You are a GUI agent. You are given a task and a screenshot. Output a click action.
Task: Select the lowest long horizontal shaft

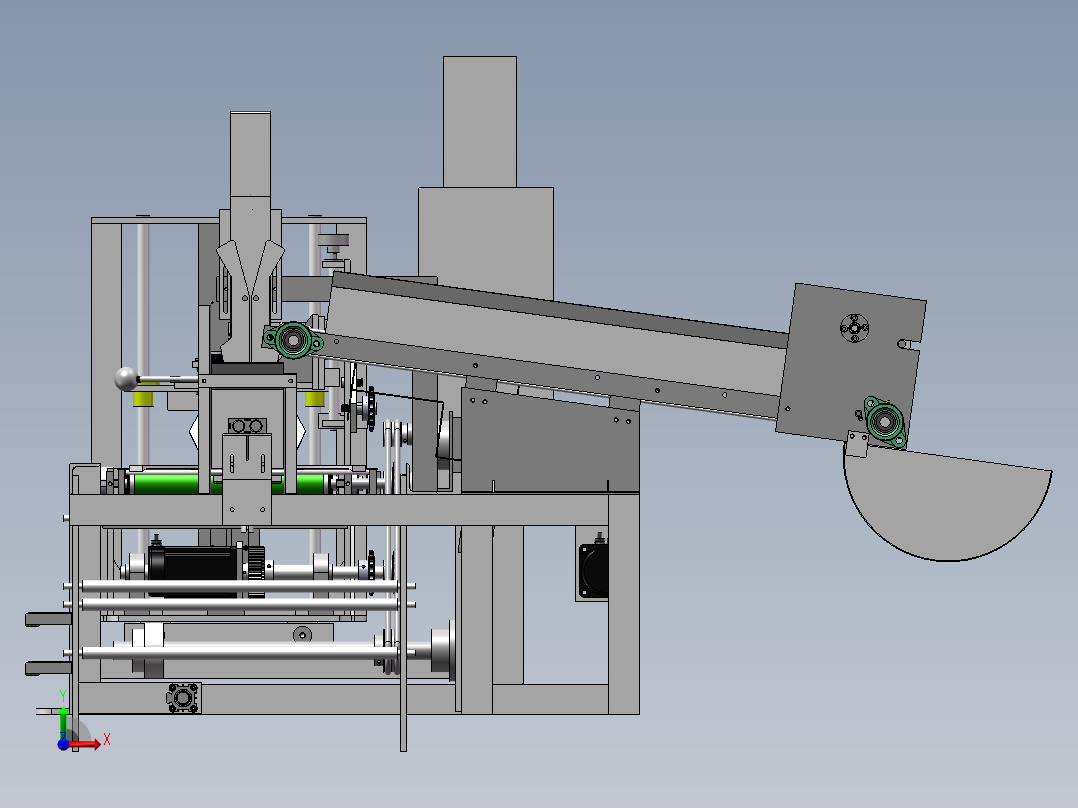point(239,652)
